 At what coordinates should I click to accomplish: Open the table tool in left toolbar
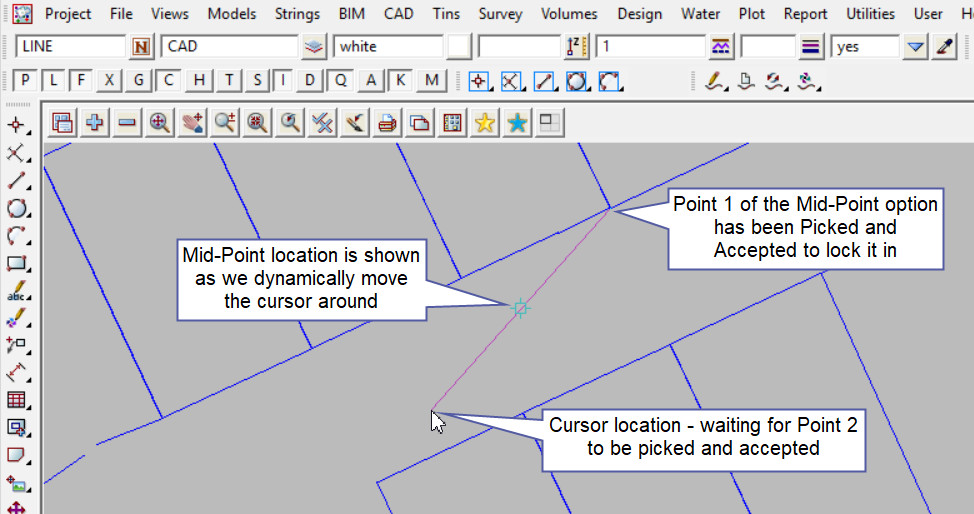click(x=16, y=400)
